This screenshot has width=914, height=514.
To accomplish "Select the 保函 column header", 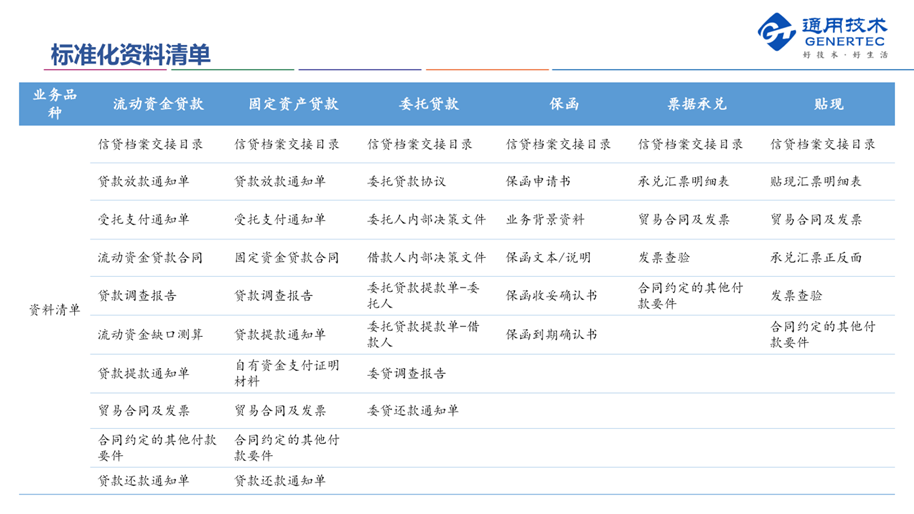I will click(x=564, y=104).
